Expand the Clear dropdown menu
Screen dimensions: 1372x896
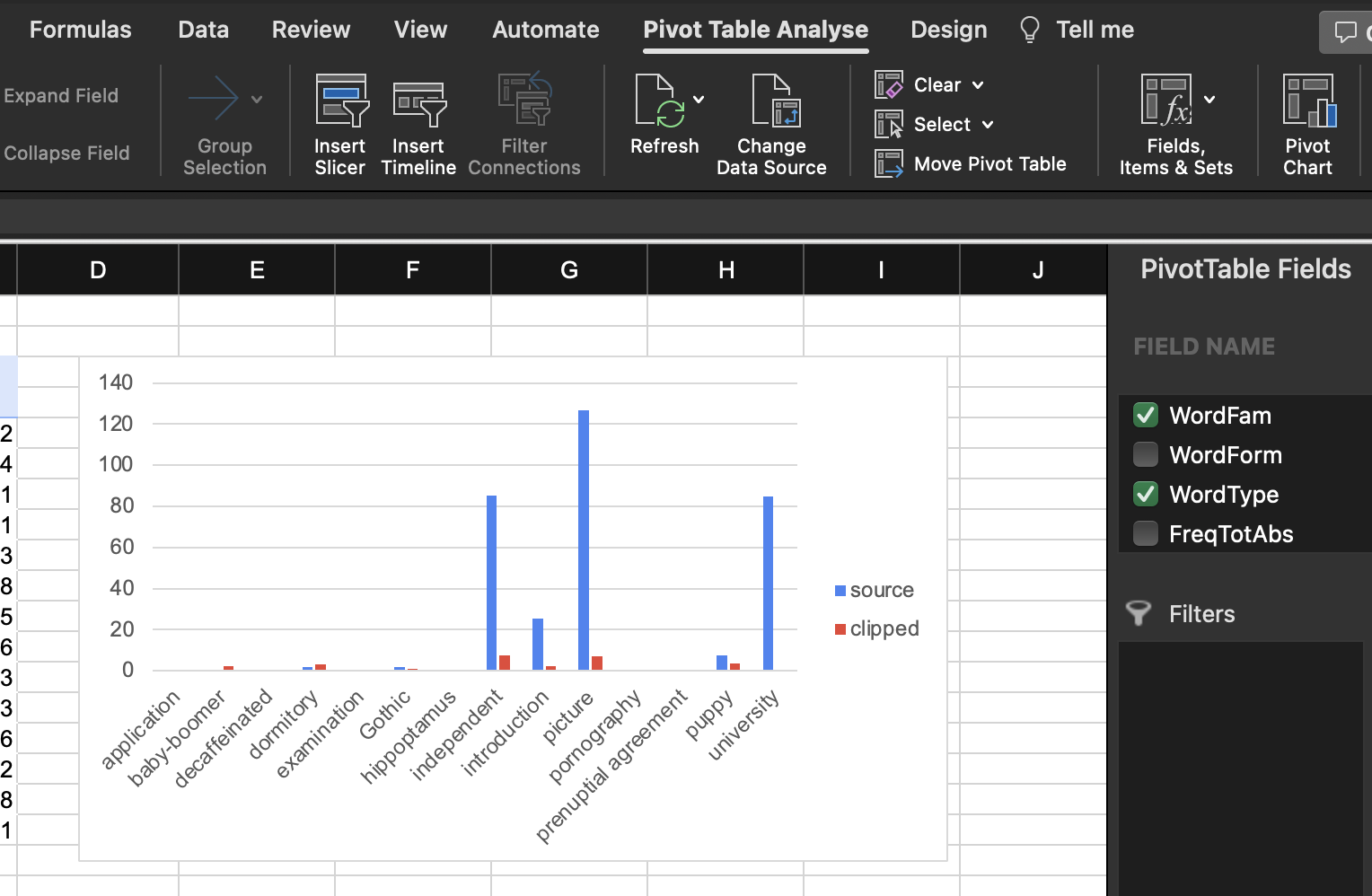pyautogui.click(x=978, y=85)
